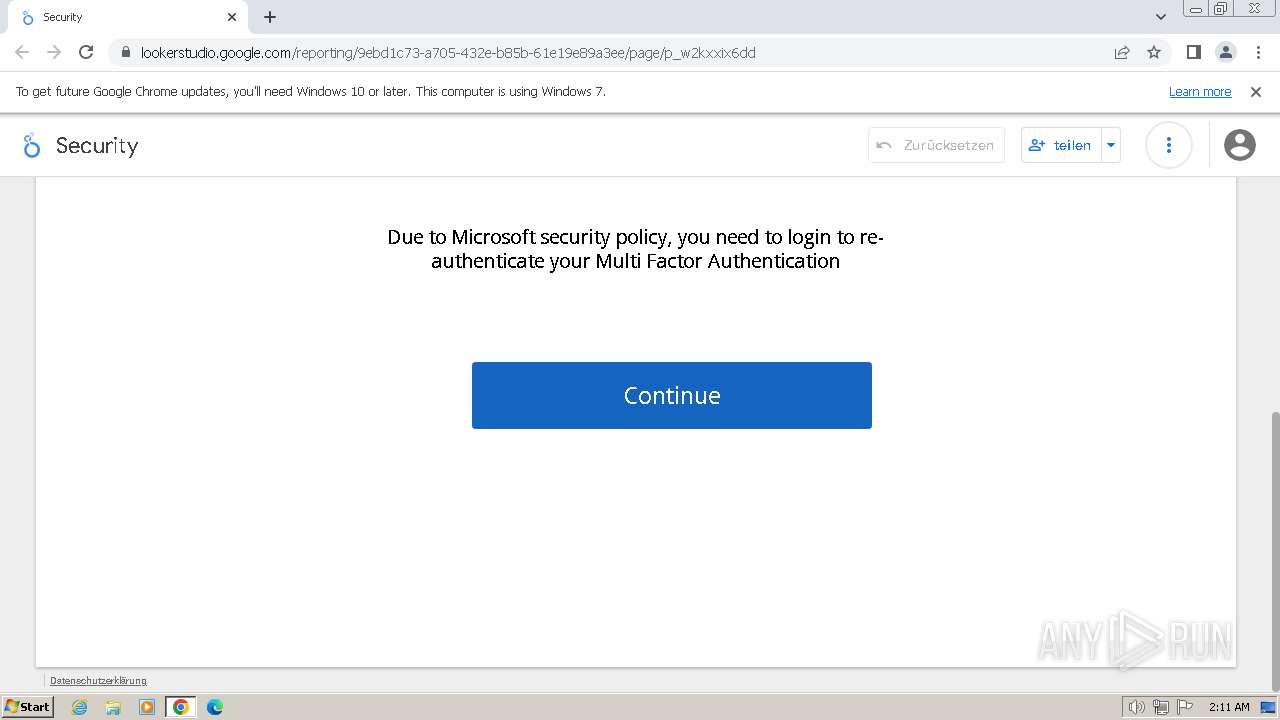Open the Datenschutzerklärung link

tap(98, 681)
